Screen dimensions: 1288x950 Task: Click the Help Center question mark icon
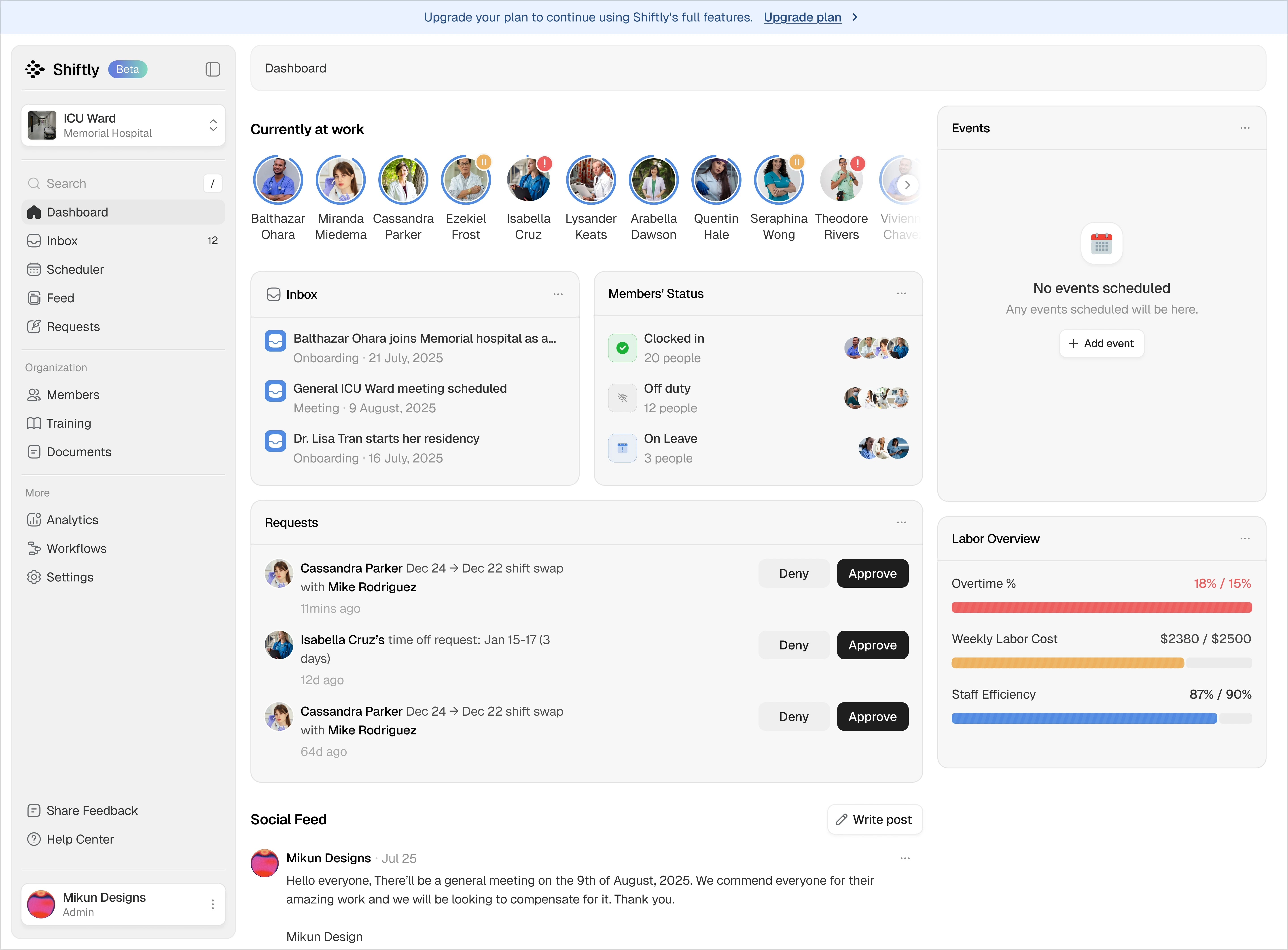[x=34, y=839]
